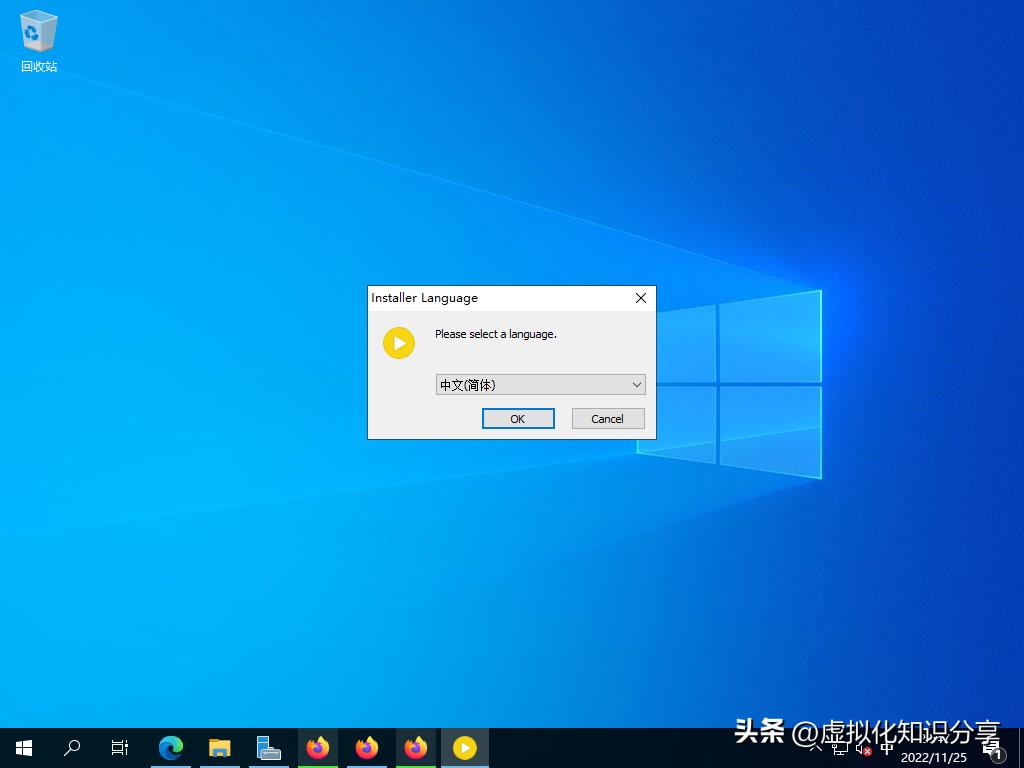Open the Start menu

coord(22,747)
